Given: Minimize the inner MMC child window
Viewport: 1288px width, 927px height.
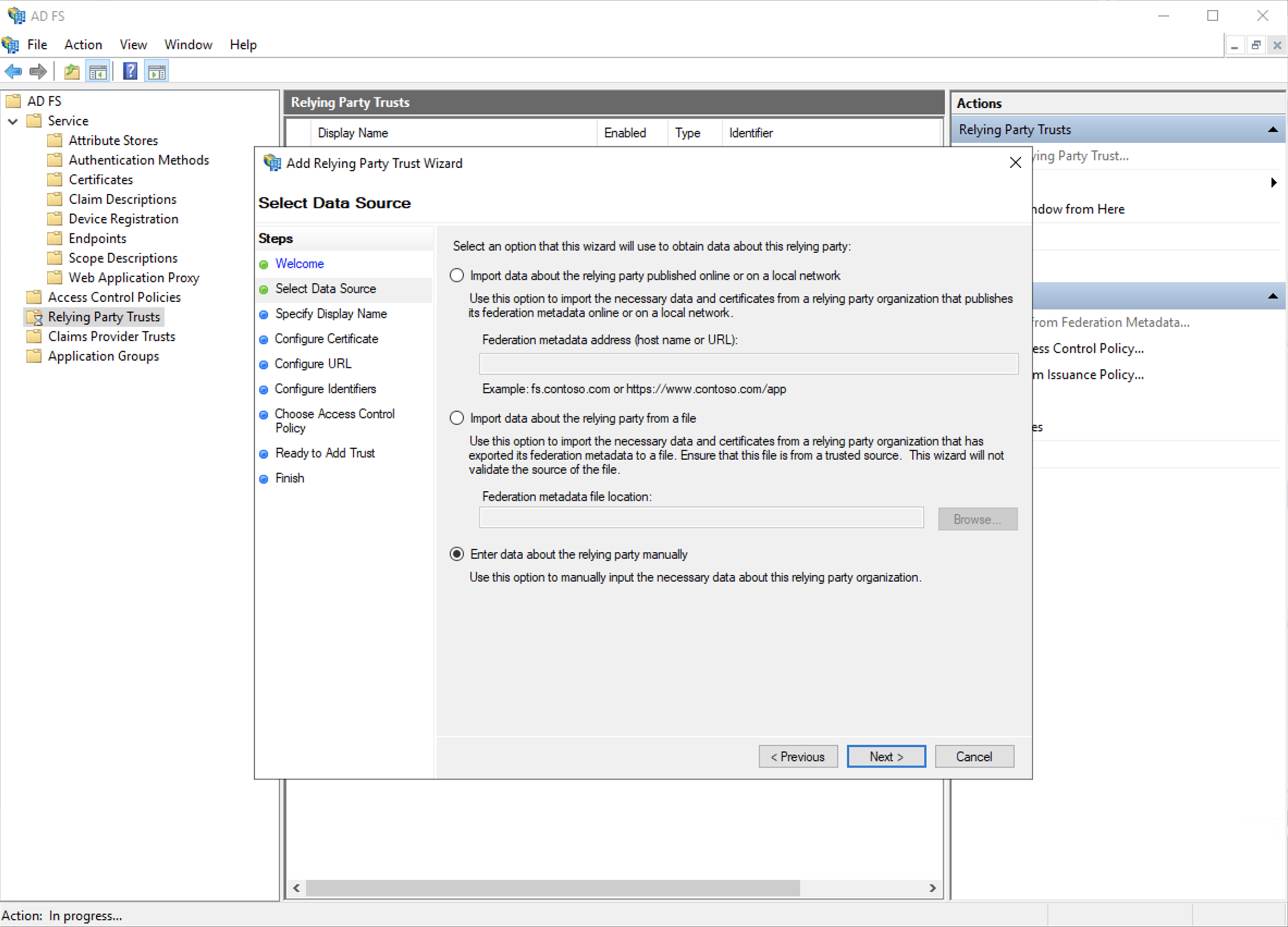Looking at the screenshot, I should tap(1234, 45).
